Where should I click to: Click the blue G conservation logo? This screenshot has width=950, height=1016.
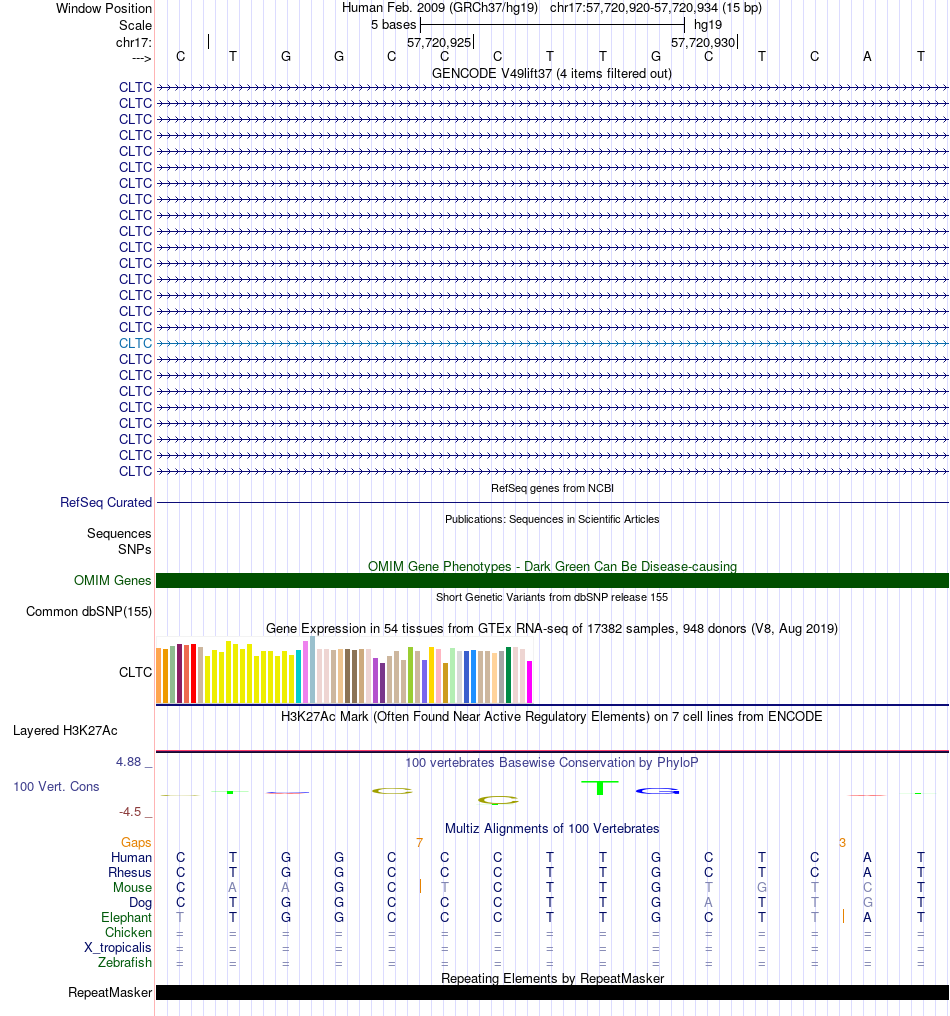coord(657,791)
